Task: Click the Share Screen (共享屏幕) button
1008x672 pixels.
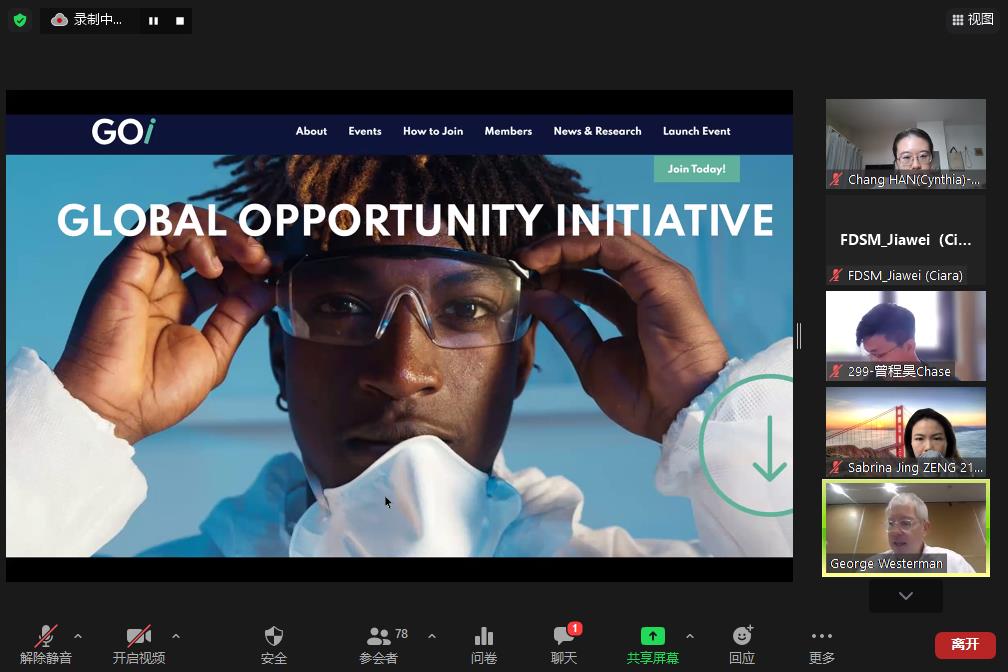Action: (652, 644)
